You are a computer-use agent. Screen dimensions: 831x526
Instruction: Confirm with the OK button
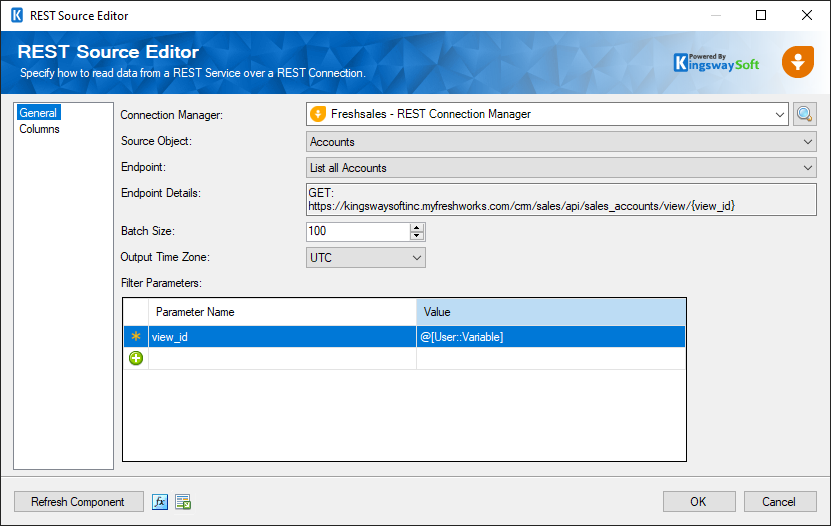click(699, 502)
